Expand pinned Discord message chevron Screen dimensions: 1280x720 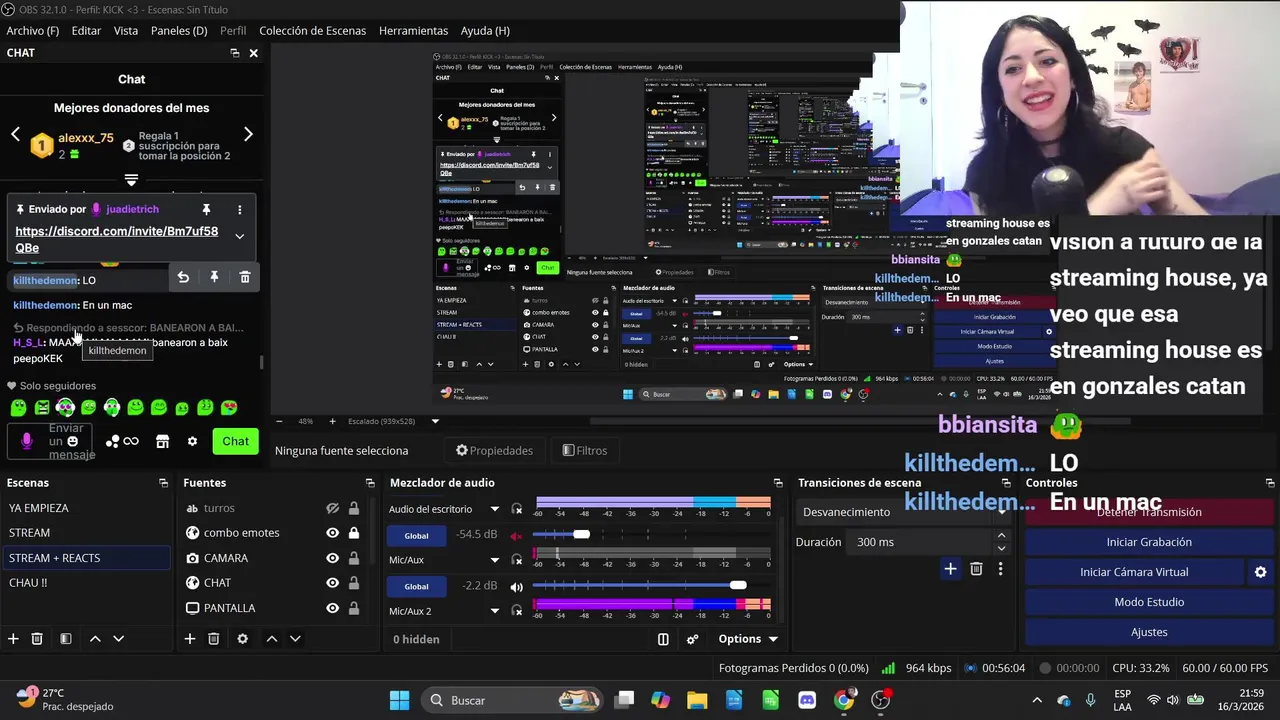[239, 236]
